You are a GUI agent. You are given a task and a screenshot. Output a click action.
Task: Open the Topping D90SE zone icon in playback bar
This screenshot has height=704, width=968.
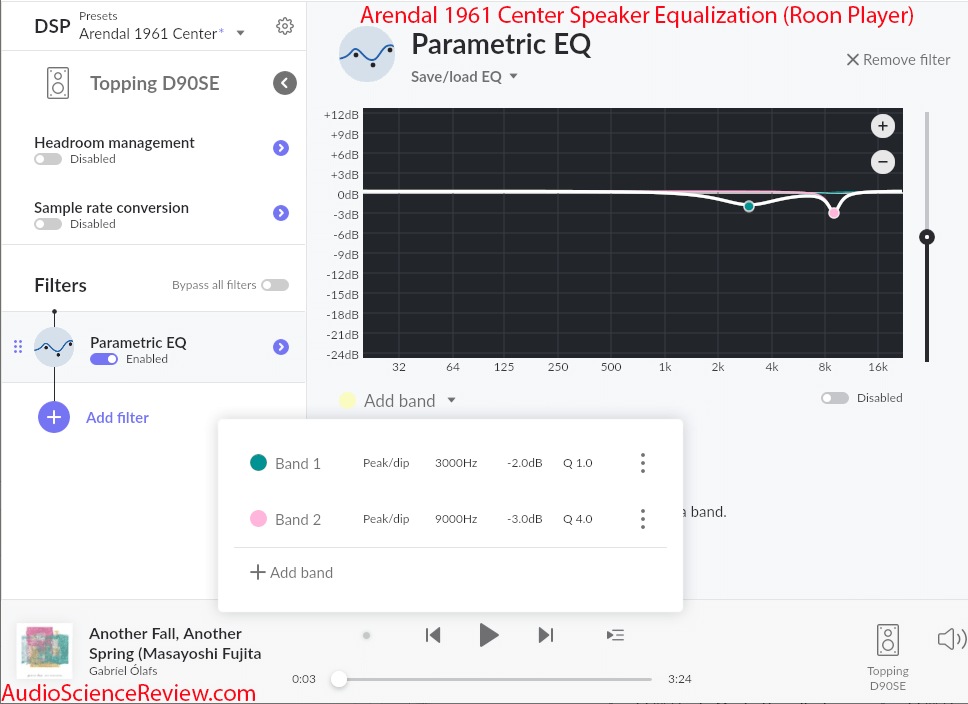888,640
